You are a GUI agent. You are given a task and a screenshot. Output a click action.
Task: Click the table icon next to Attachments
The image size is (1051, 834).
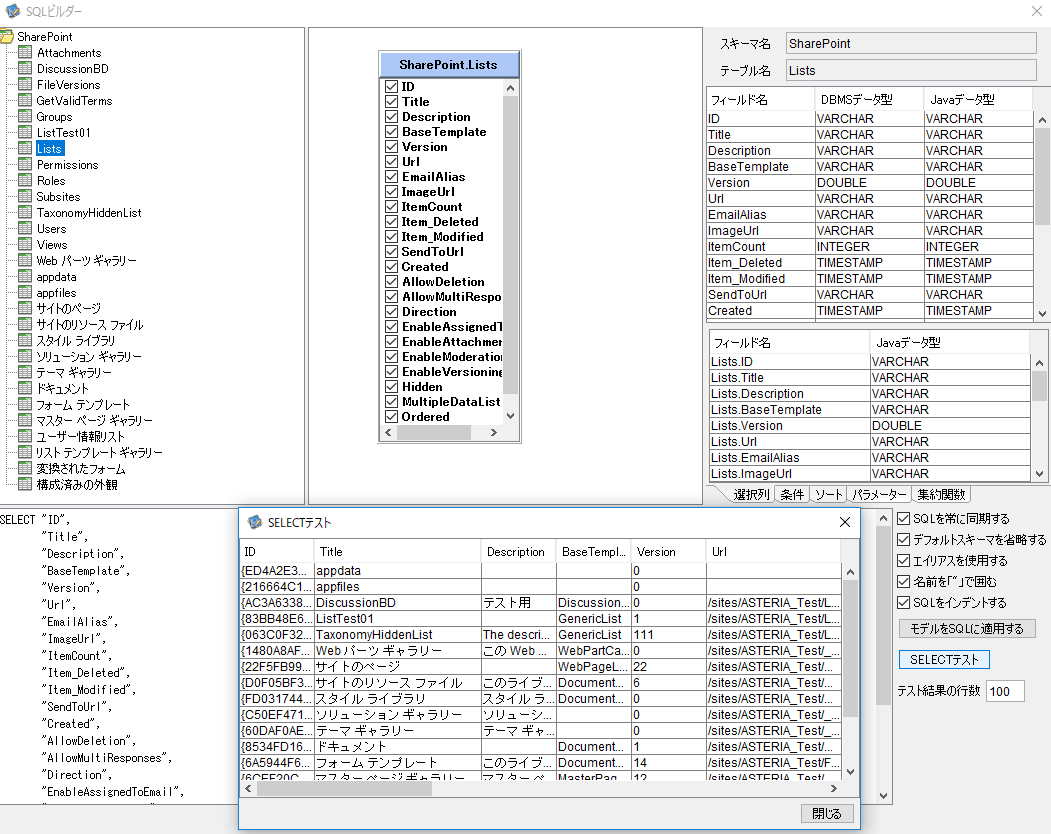click(x=25, y=53)
